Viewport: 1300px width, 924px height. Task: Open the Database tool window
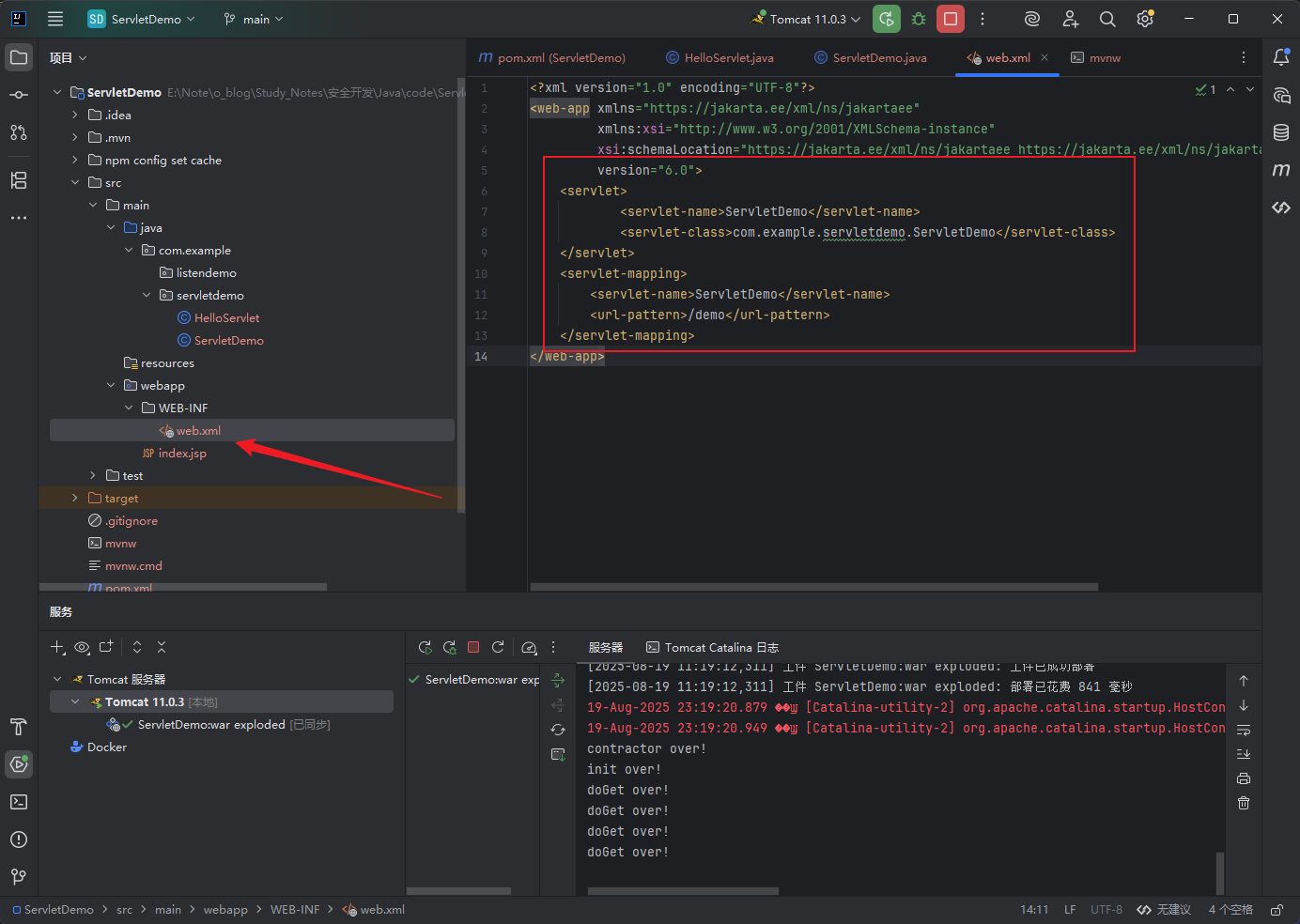(1281, 132)
